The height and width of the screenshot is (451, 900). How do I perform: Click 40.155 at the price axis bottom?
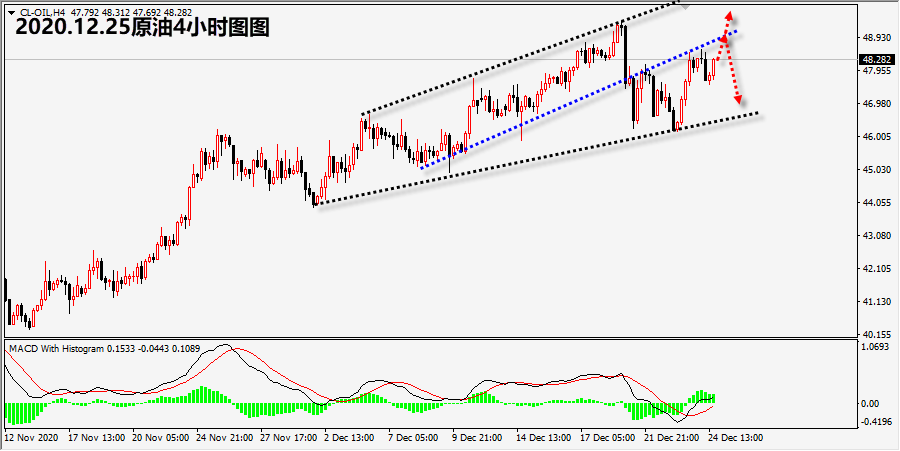pyautogui.click(x=874, y=334)
